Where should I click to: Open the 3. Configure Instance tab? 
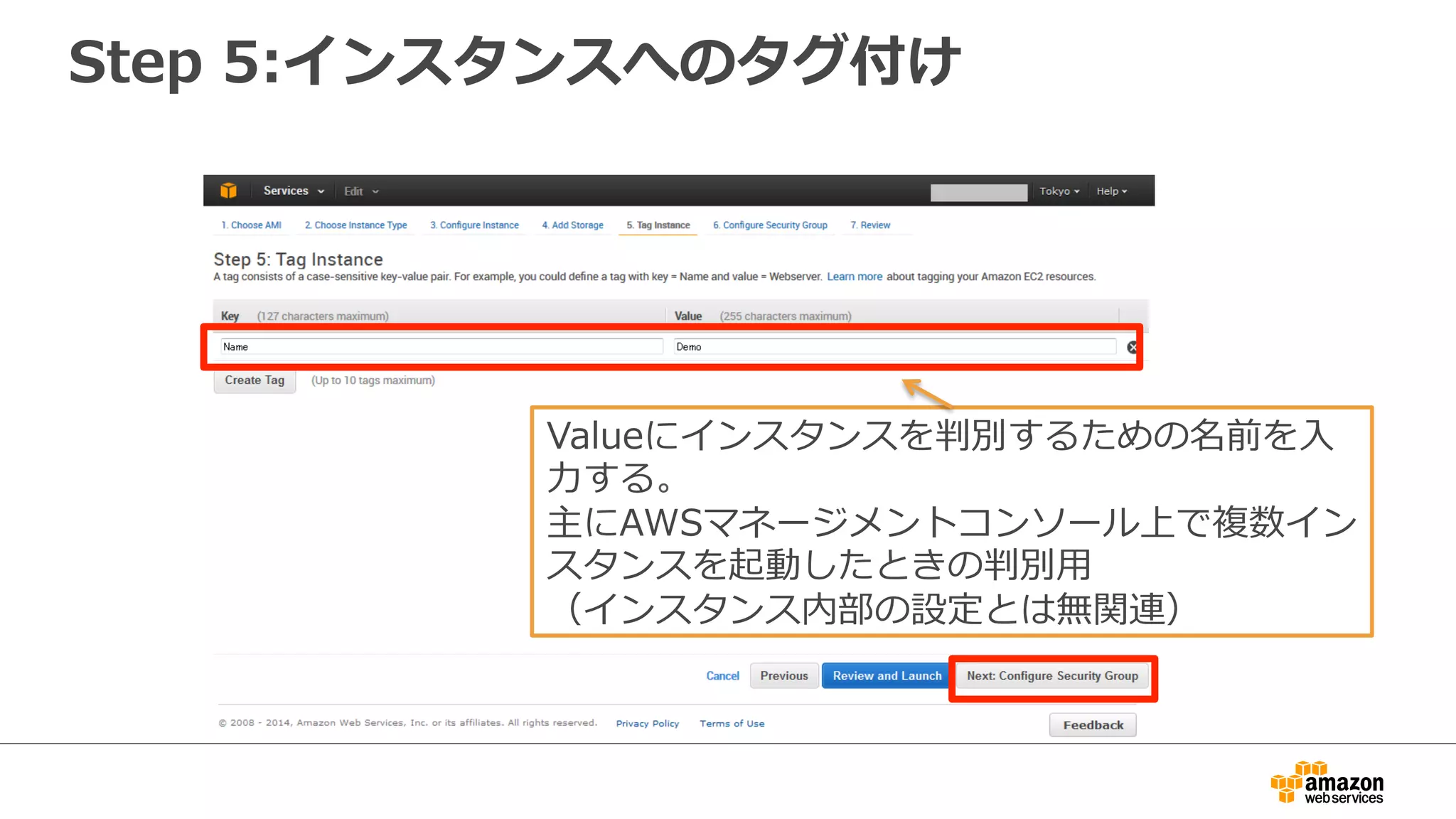[474, 225]
